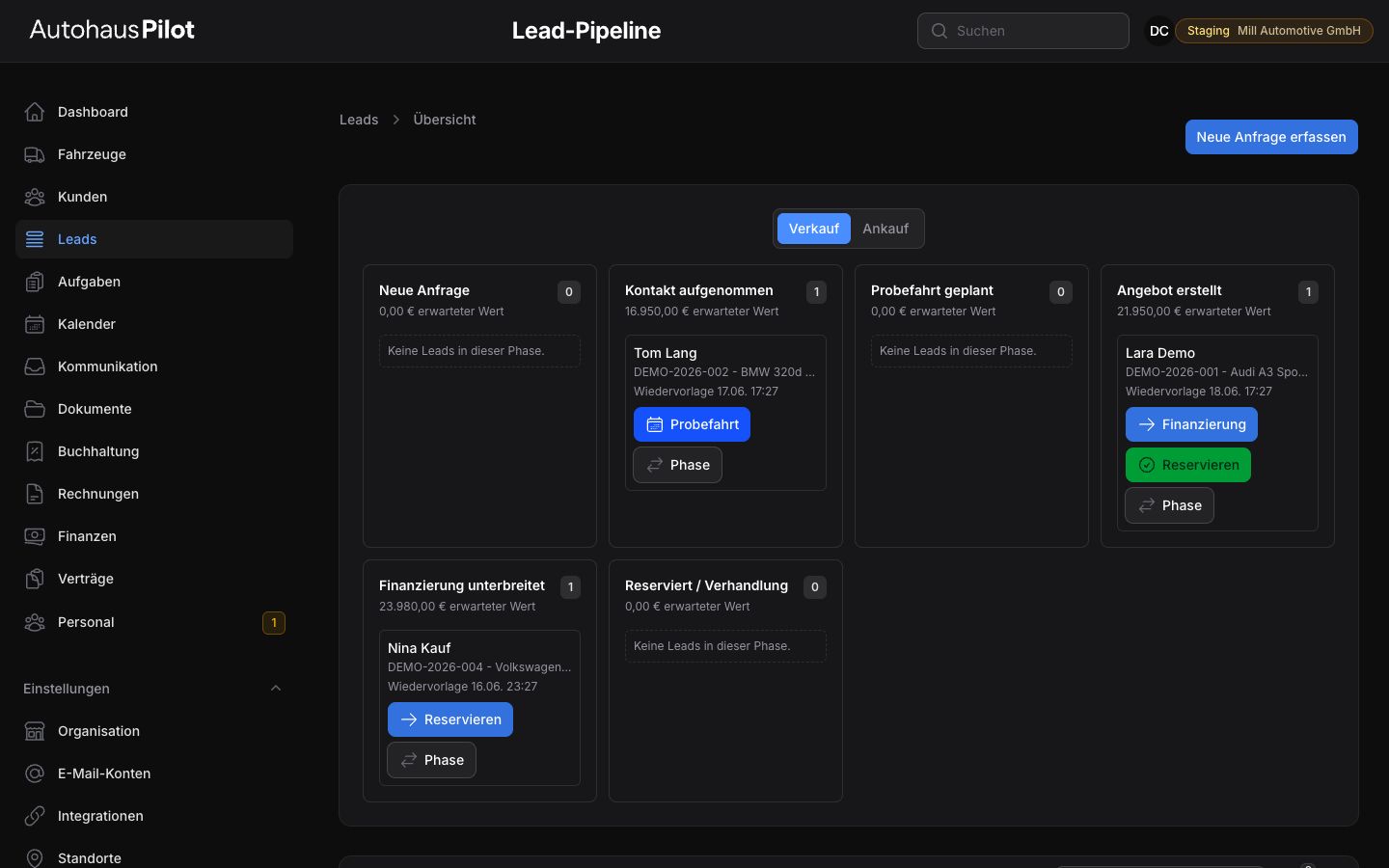Click the Rechnungen document icon

(35, 494)
